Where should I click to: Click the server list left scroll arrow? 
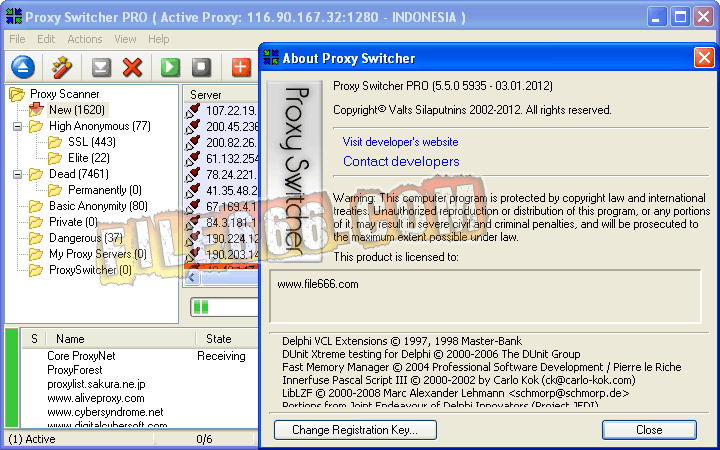192,277
